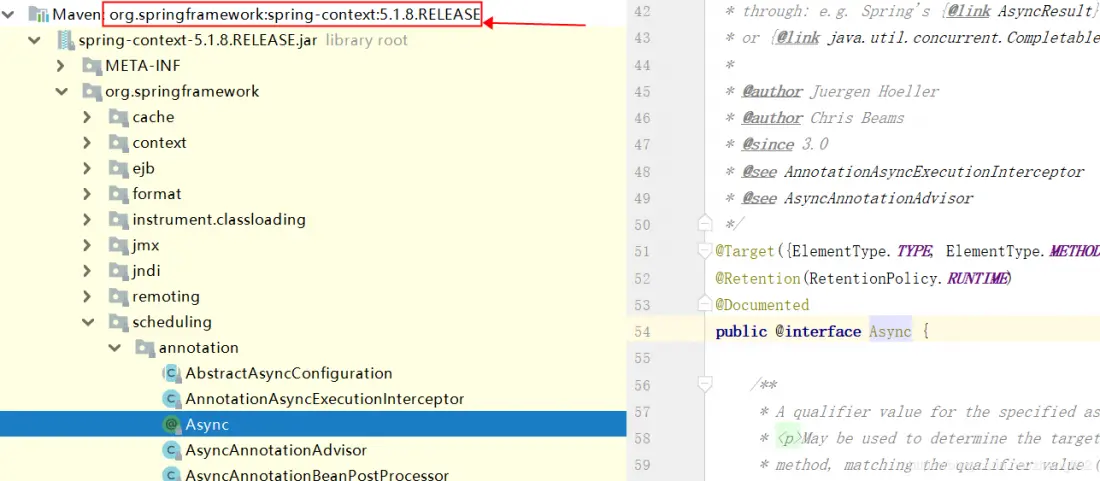
Task: Select the org.springframework package
Action: click(182, 92)
